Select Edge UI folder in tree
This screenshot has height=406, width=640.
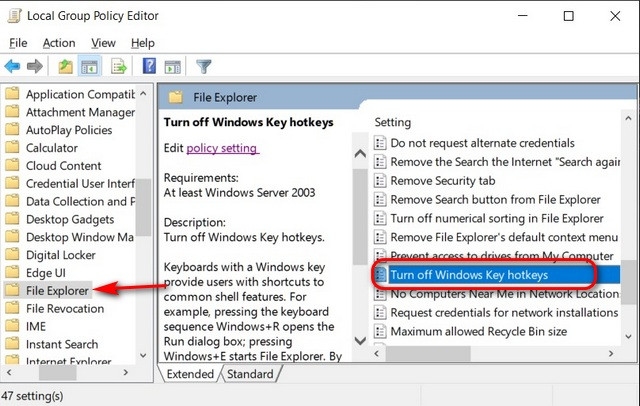tap(36, 273)
